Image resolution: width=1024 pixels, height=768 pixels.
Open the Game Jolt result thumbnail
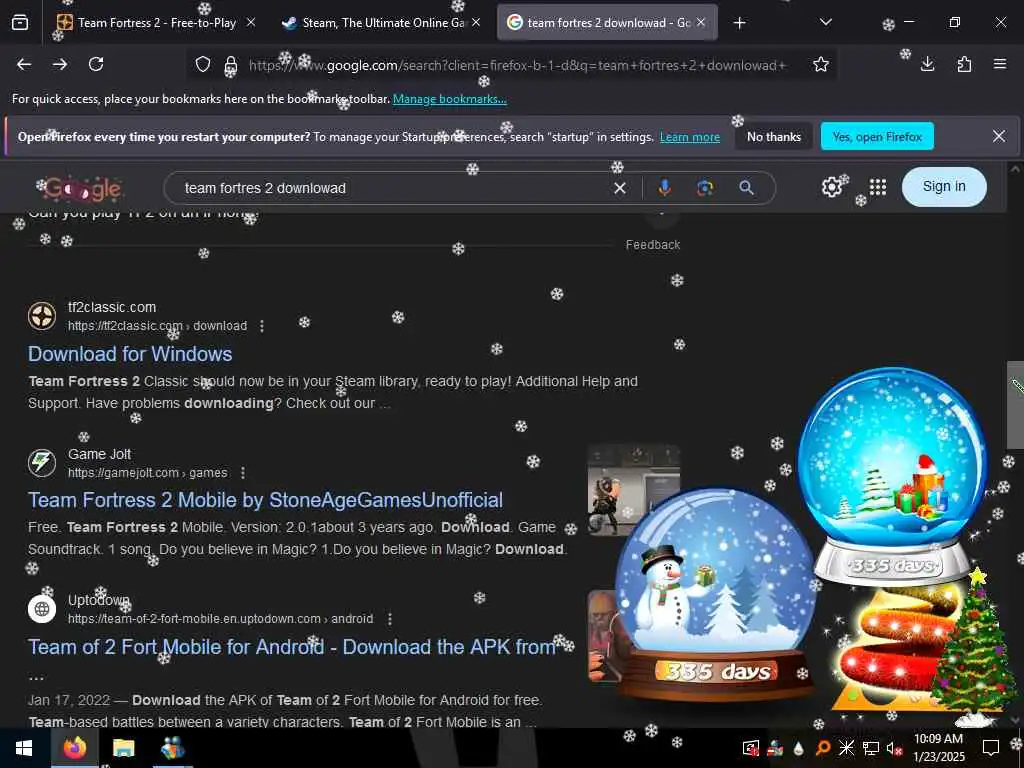[x=633, y=490]
